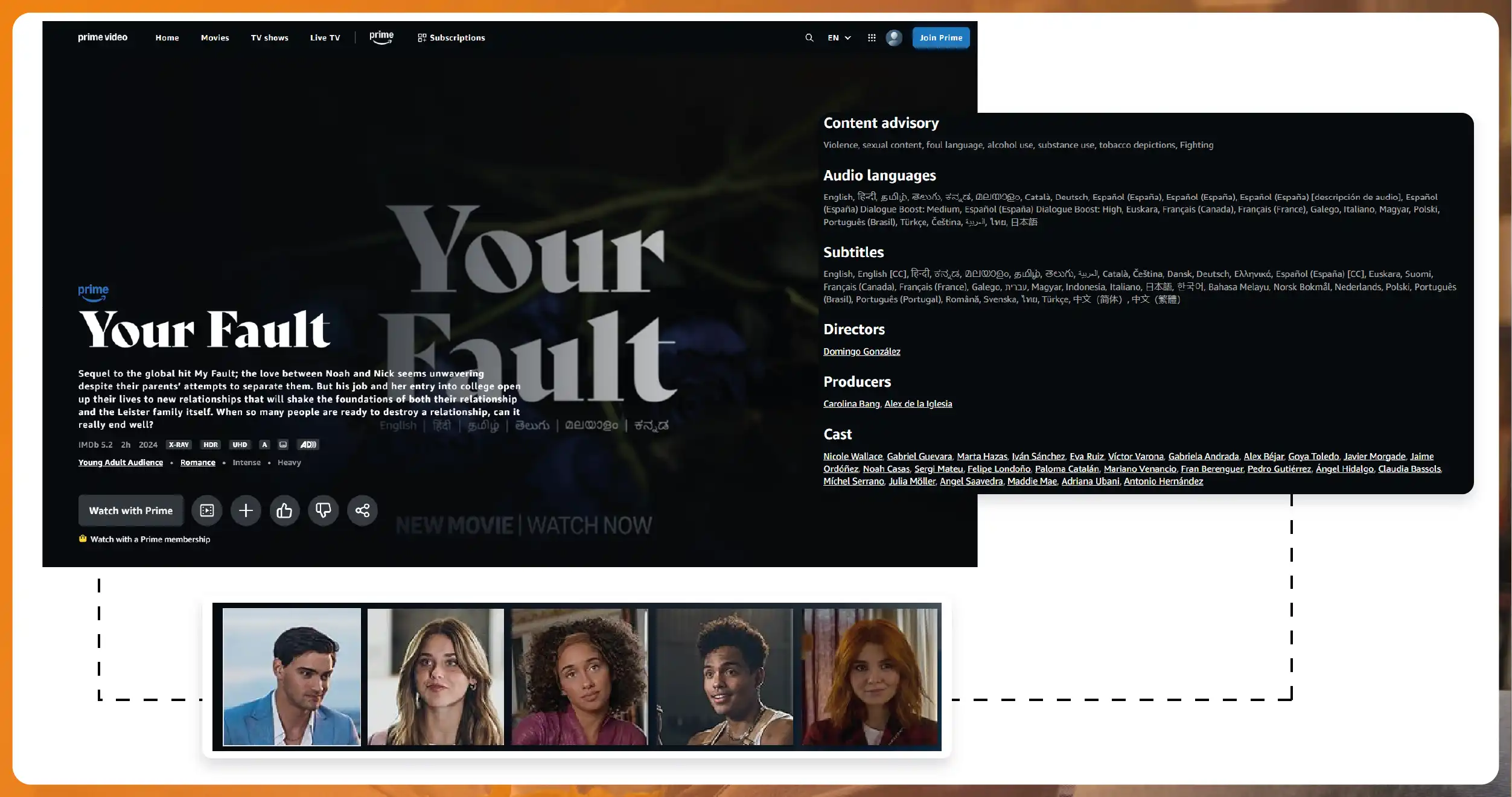Open the Romance genre link
This screenshot has height=797, width=1512.
(197, 463)
